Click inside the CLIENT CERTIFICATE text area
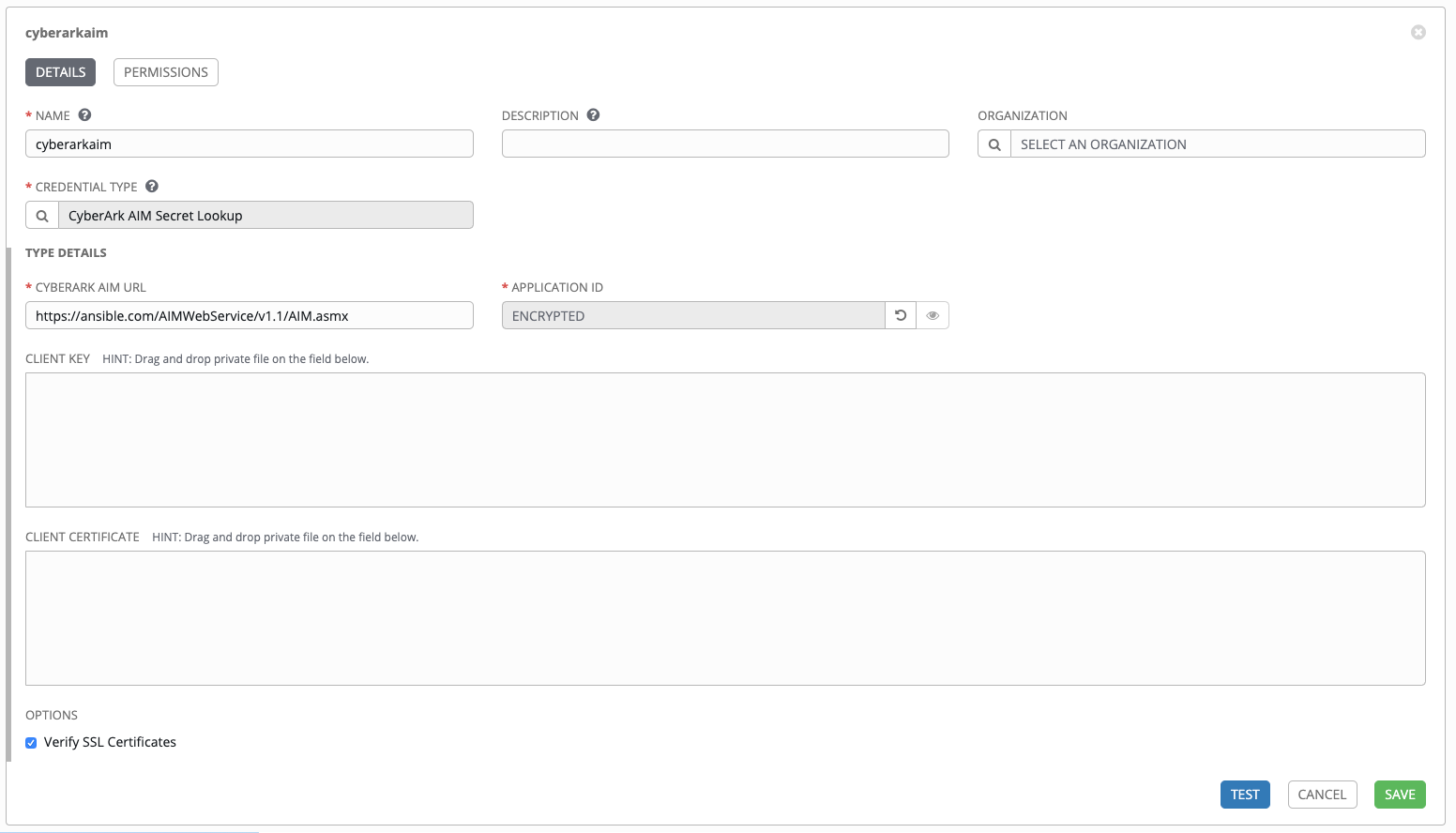The image size is (1456, 833). point(725,618)
